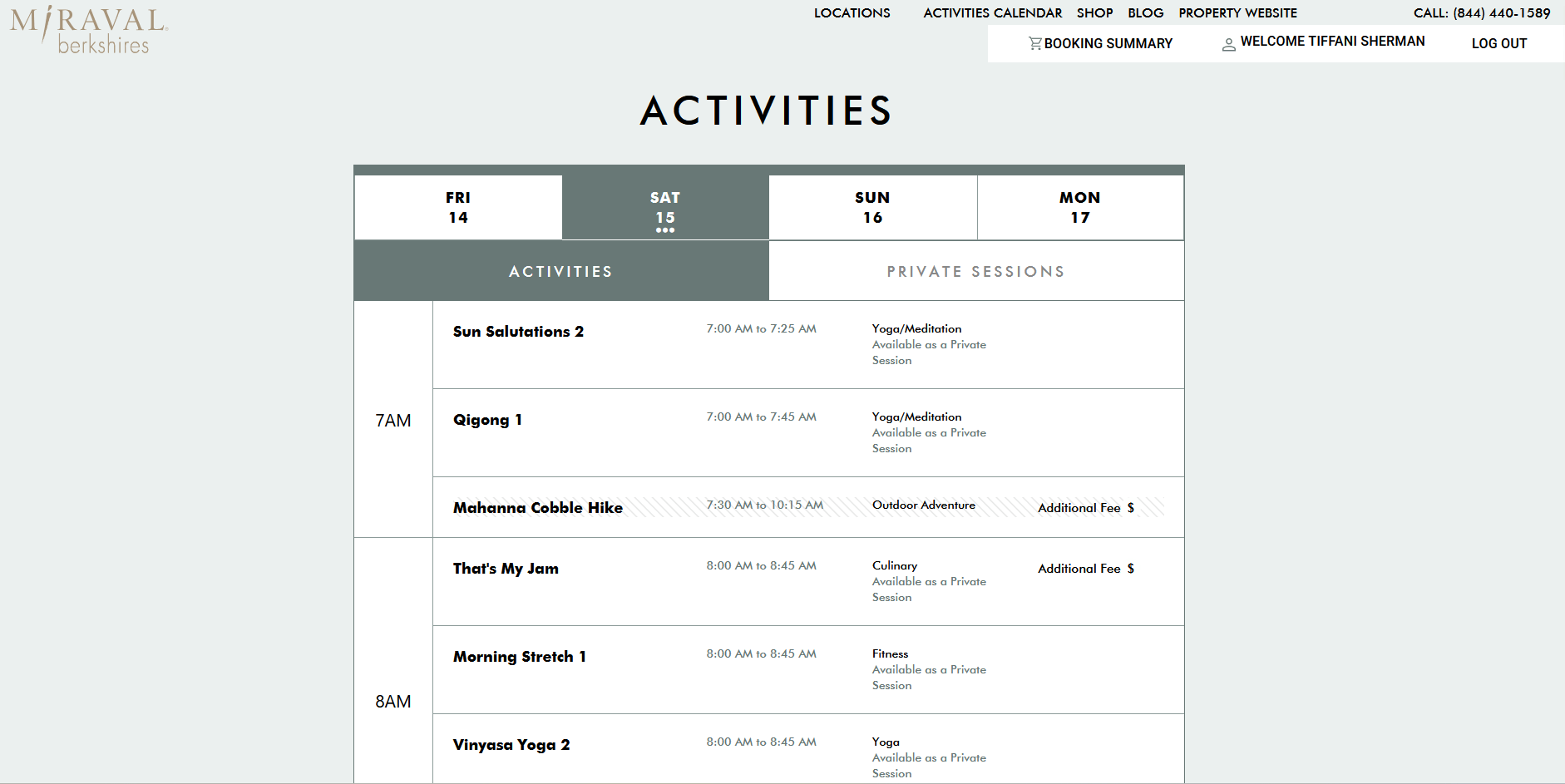Select the MON 17 date tab
Screen dimensions: 1565x784
pyautogui.click(x=1079, y=208)
